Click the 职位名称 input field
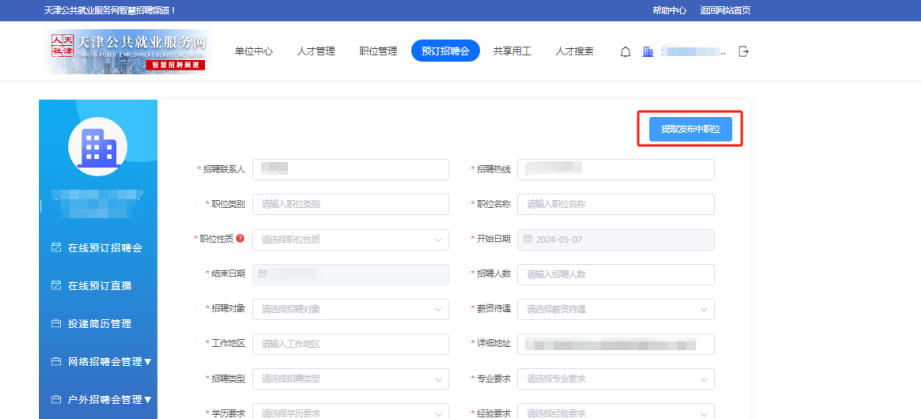Screen dimensions: 921x419 (616, 205)
